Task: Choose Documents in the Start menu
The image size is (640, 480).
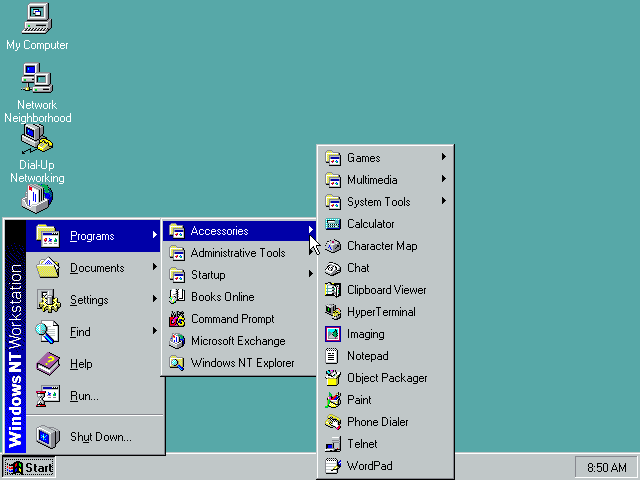Action: [93, 268]
